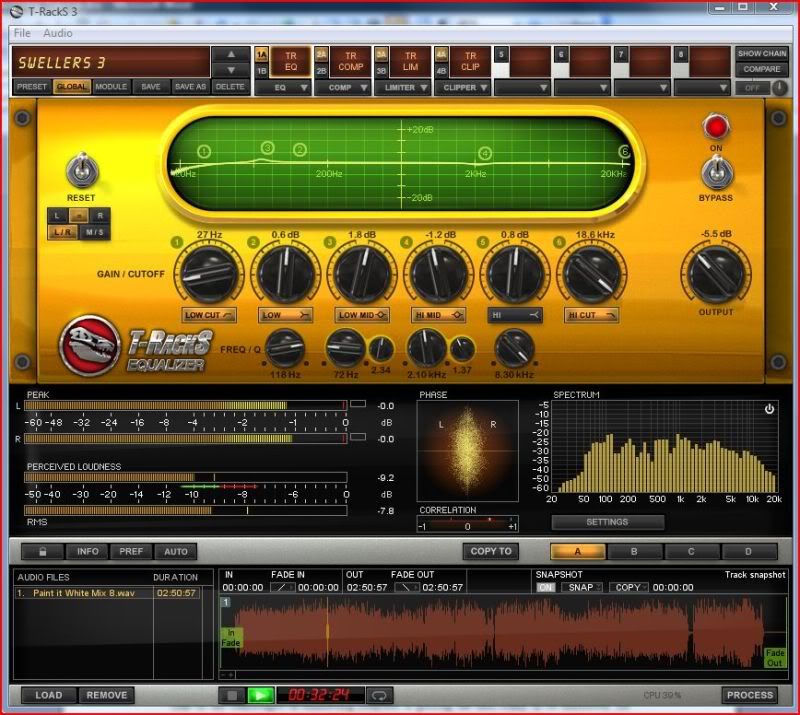Click the stop button in transport
The image size is (800, 715).
pos(232,695)
